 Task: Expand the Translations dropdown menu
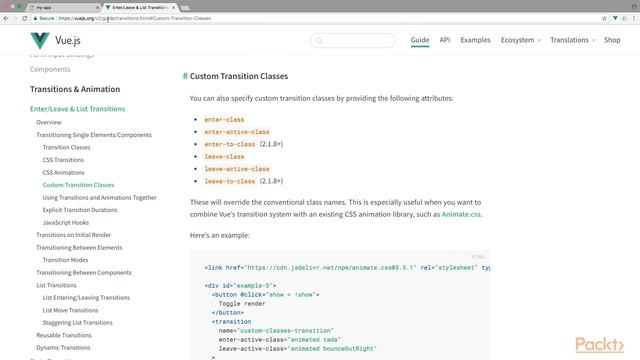click(x=572, y=40)
